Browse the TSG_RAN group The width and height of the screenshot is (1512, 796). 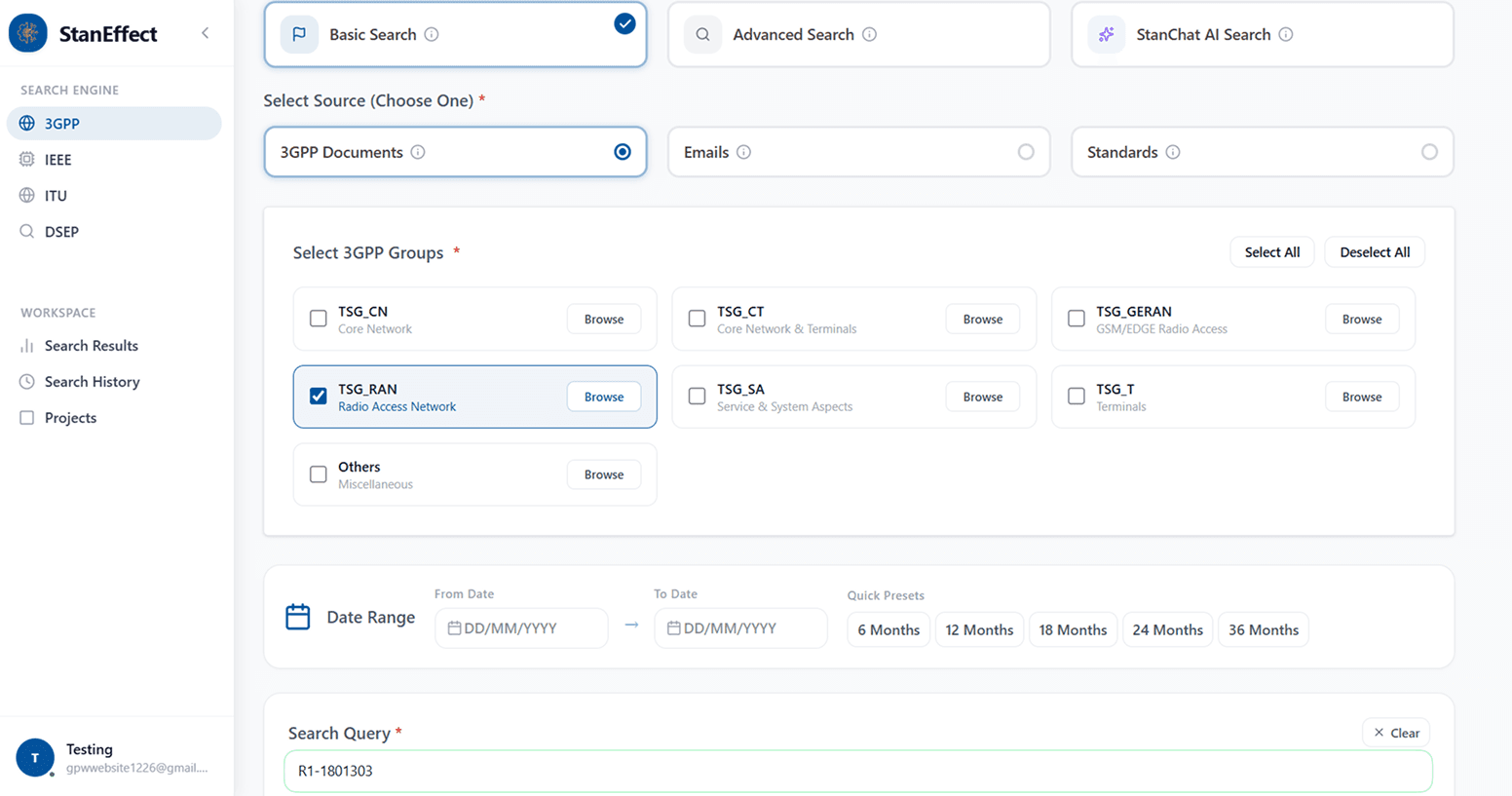[x=604, y=397]
